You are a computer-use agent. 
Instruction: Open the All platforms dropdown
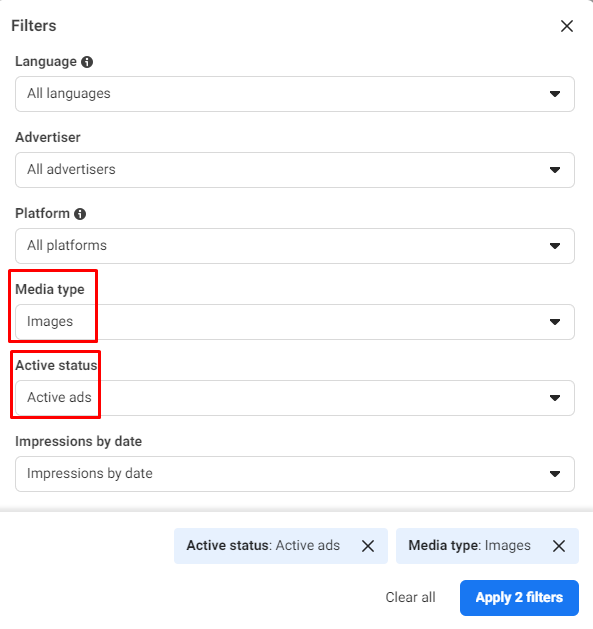[x=295, y=246]
